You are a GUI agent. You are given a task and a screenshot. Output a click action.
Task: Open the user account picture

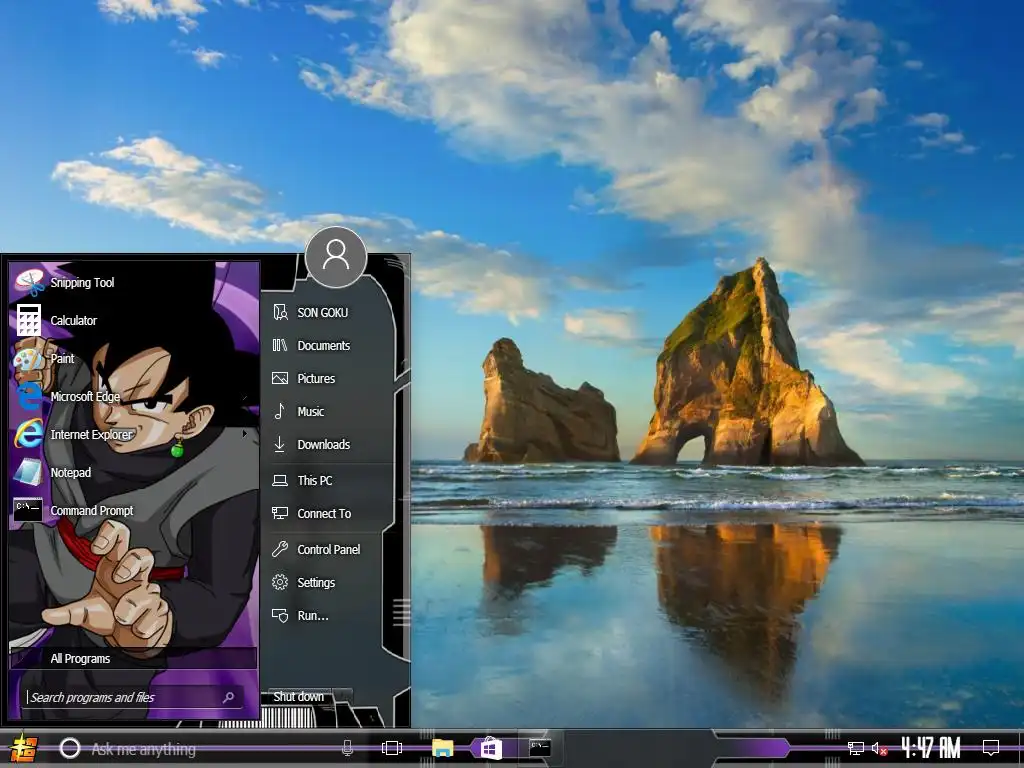[336, 257]
